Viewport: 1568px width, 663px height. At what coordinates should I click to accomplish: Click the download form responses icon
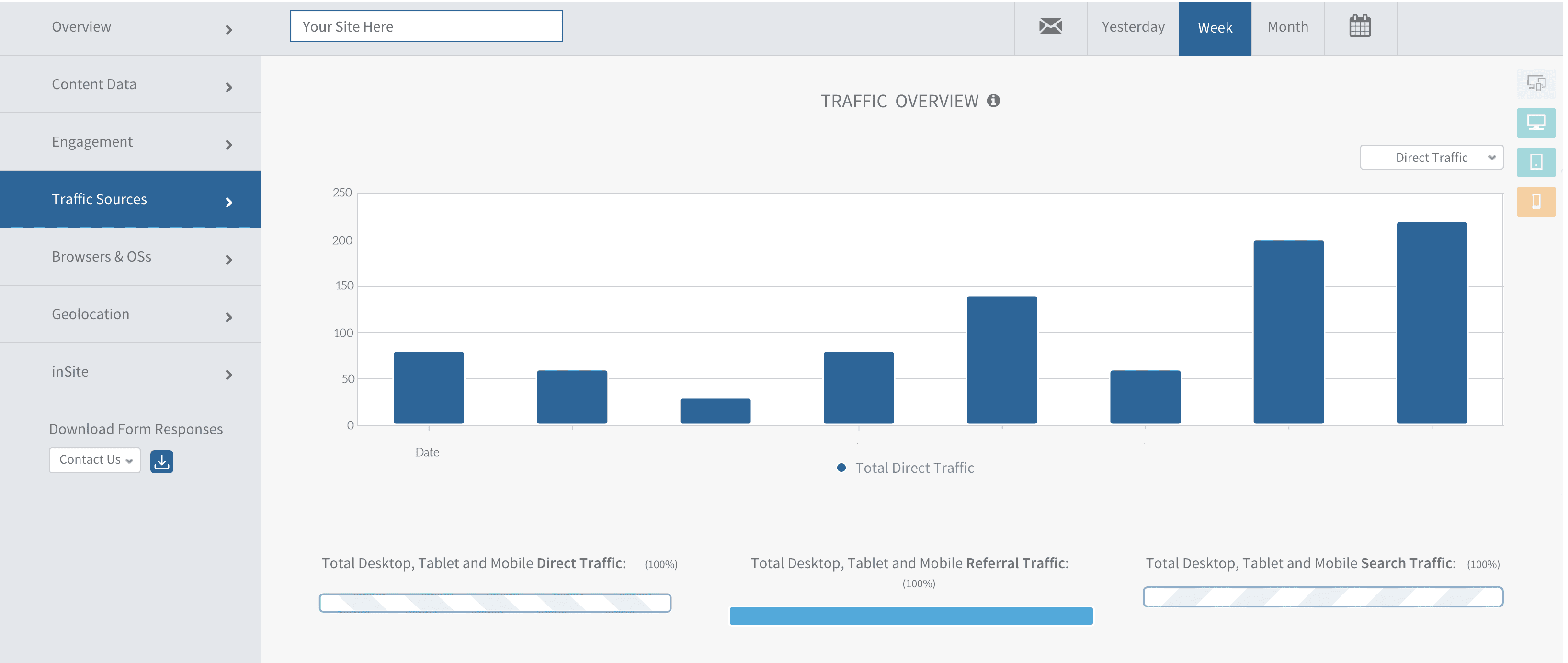161,461
